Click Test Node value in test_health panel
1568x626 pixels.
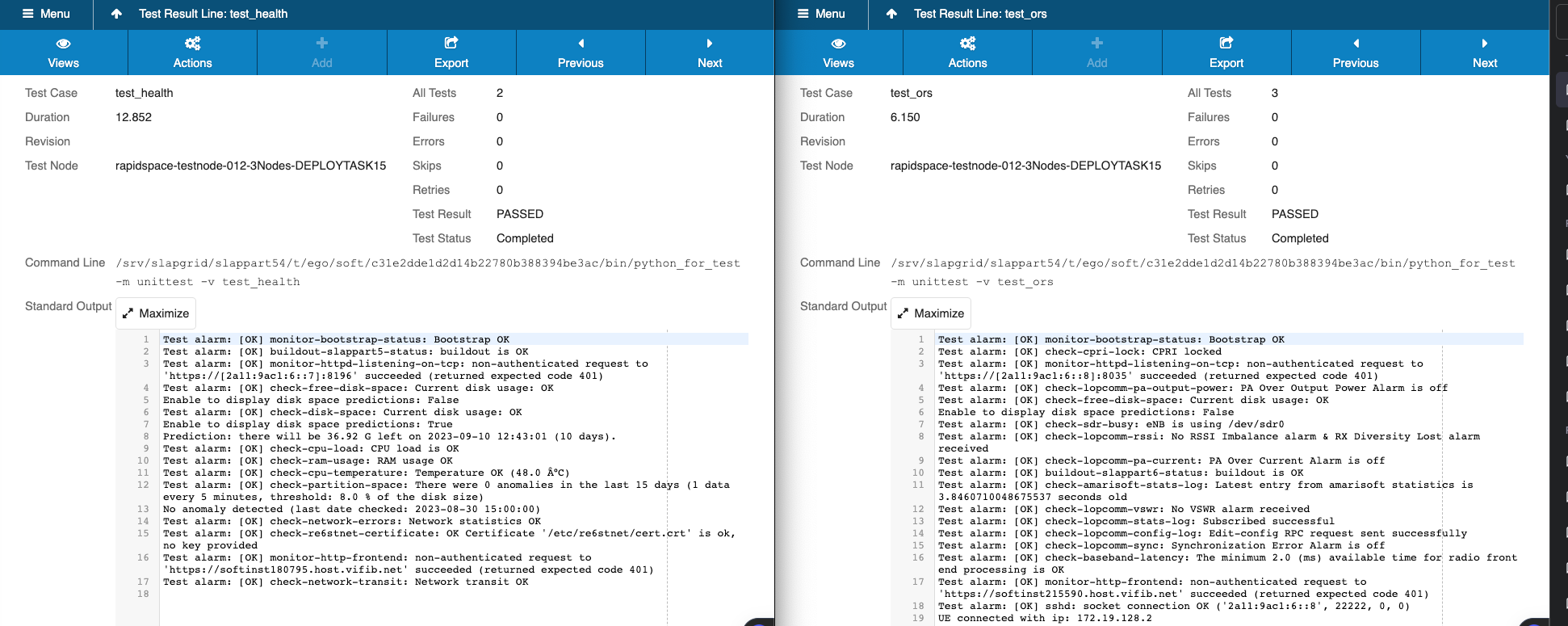[x=251, y=166]
